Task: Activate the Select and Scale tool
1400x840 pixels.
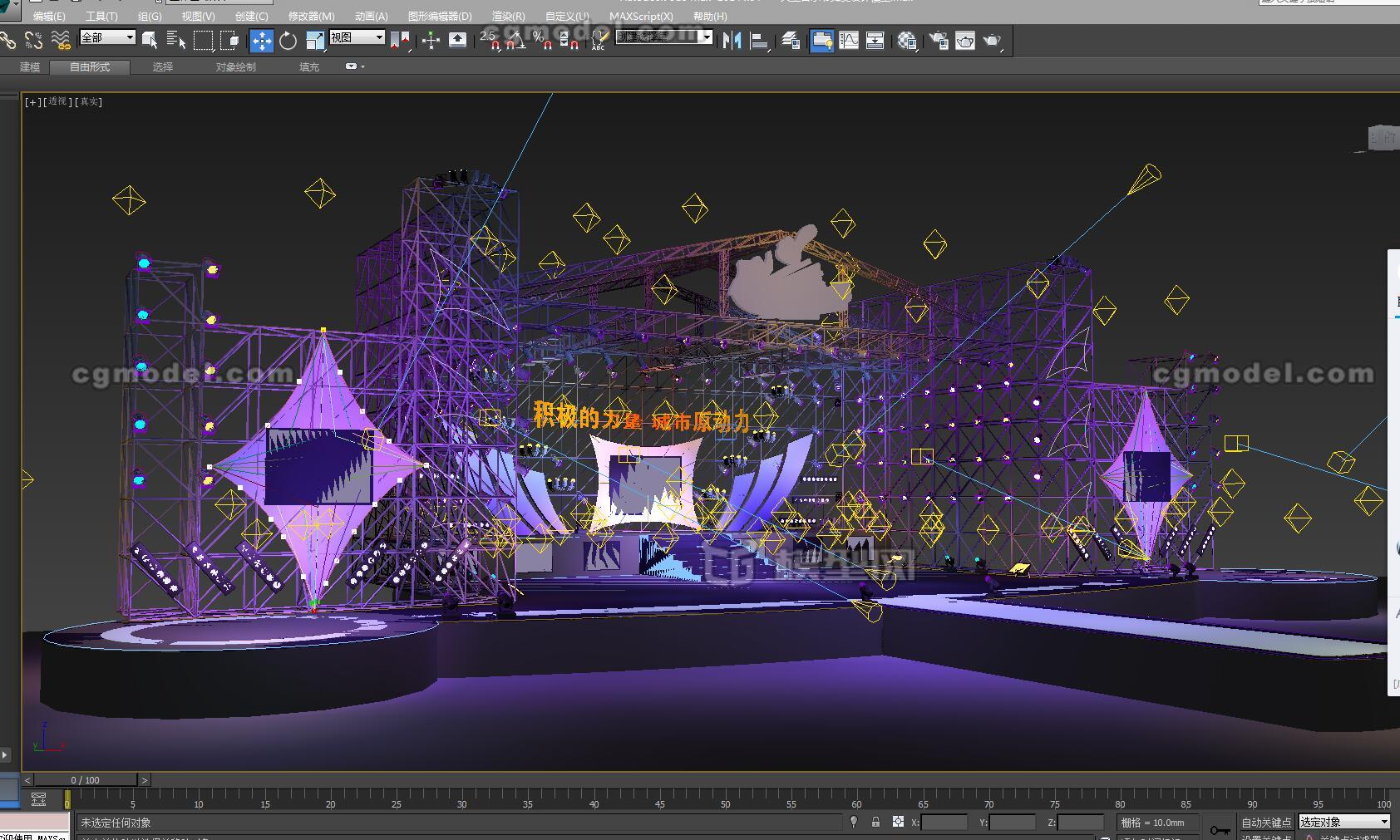Action: (x=315, y=40)
